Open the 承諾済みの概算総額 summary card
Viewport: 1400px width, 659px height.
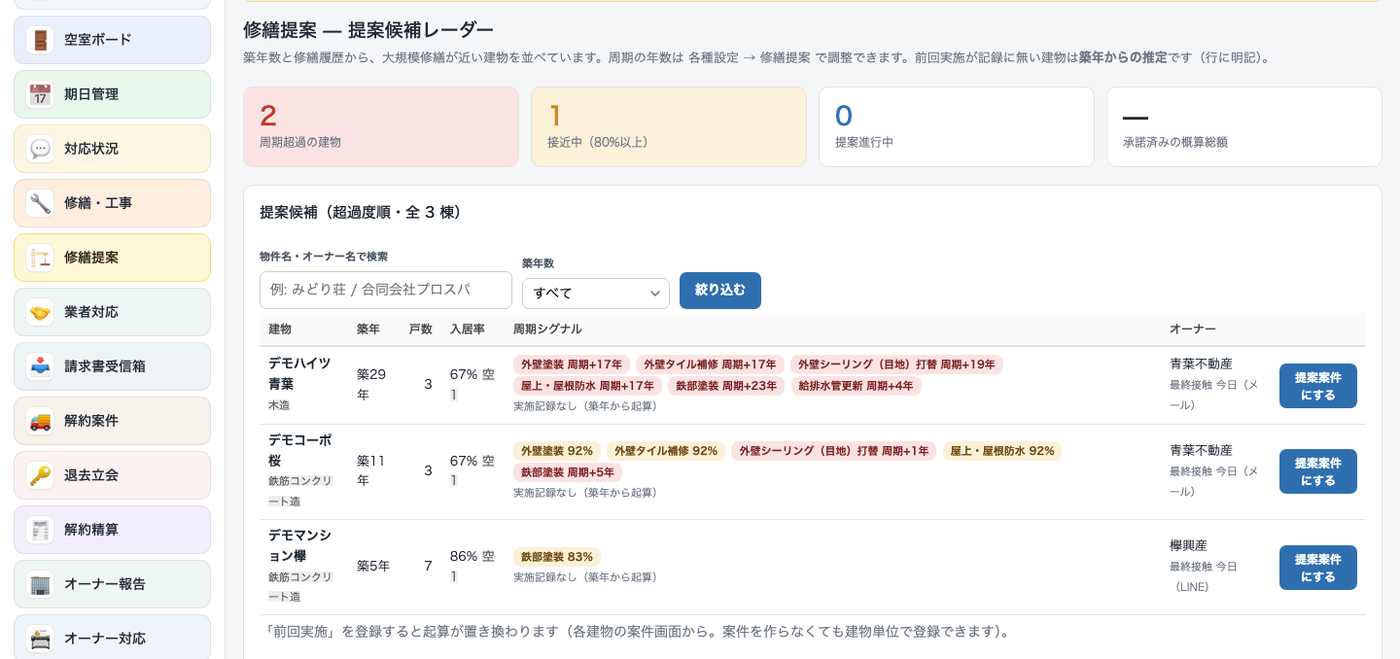1245,127
